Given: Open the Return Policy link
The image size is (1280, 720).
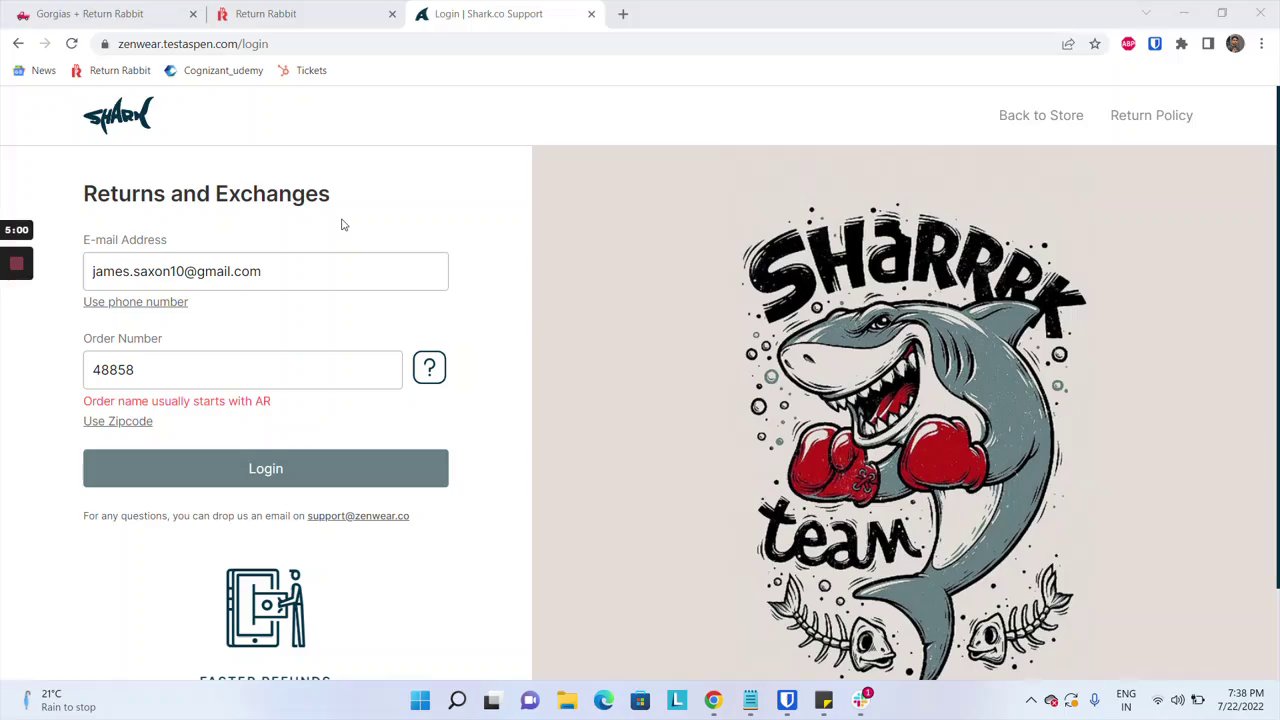Looking at the screenshot, I should [x=1151, y=115].
